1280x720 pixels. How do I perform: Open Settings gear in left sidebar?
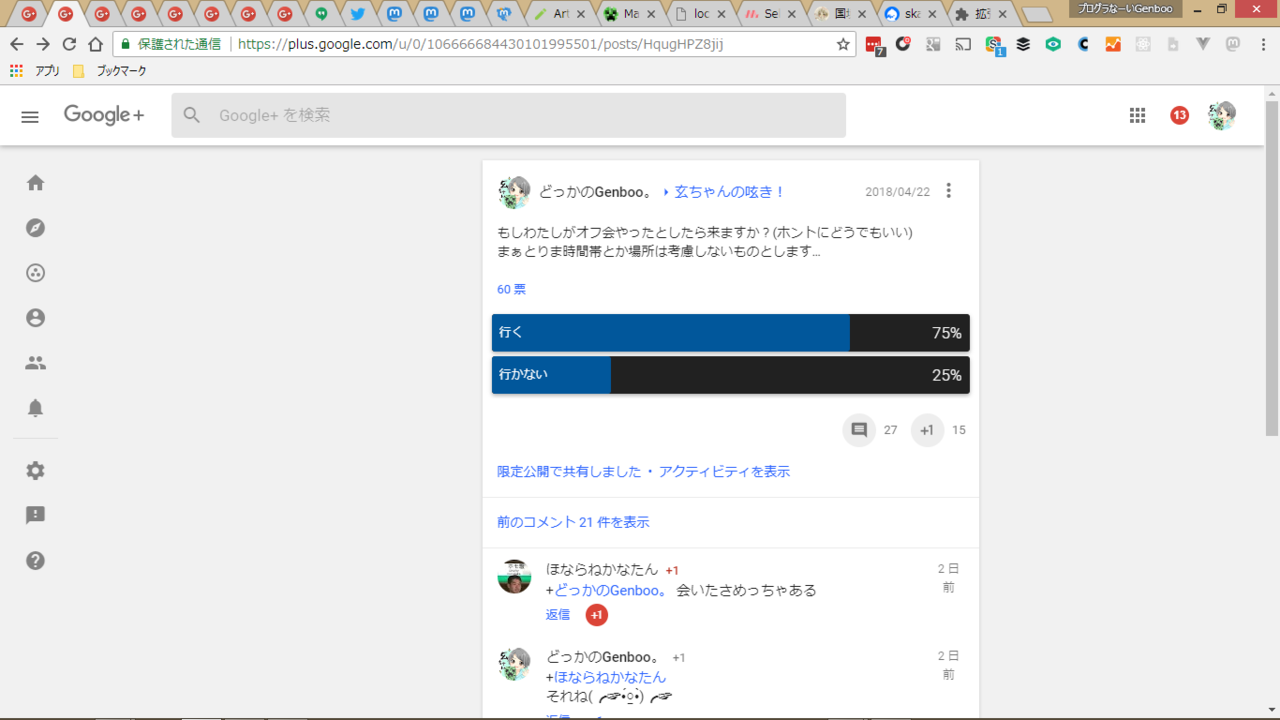point(36,471)
